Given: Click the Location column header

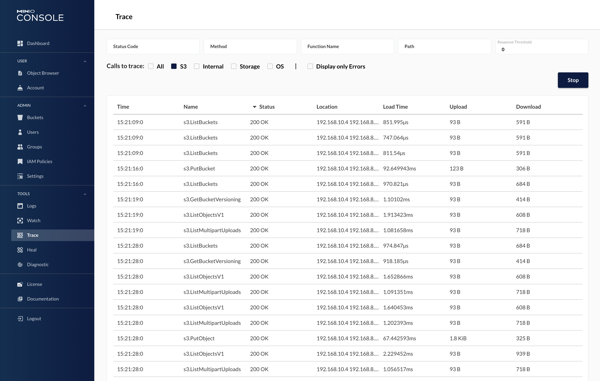Looking at the screenshot, I should point(327,107).
